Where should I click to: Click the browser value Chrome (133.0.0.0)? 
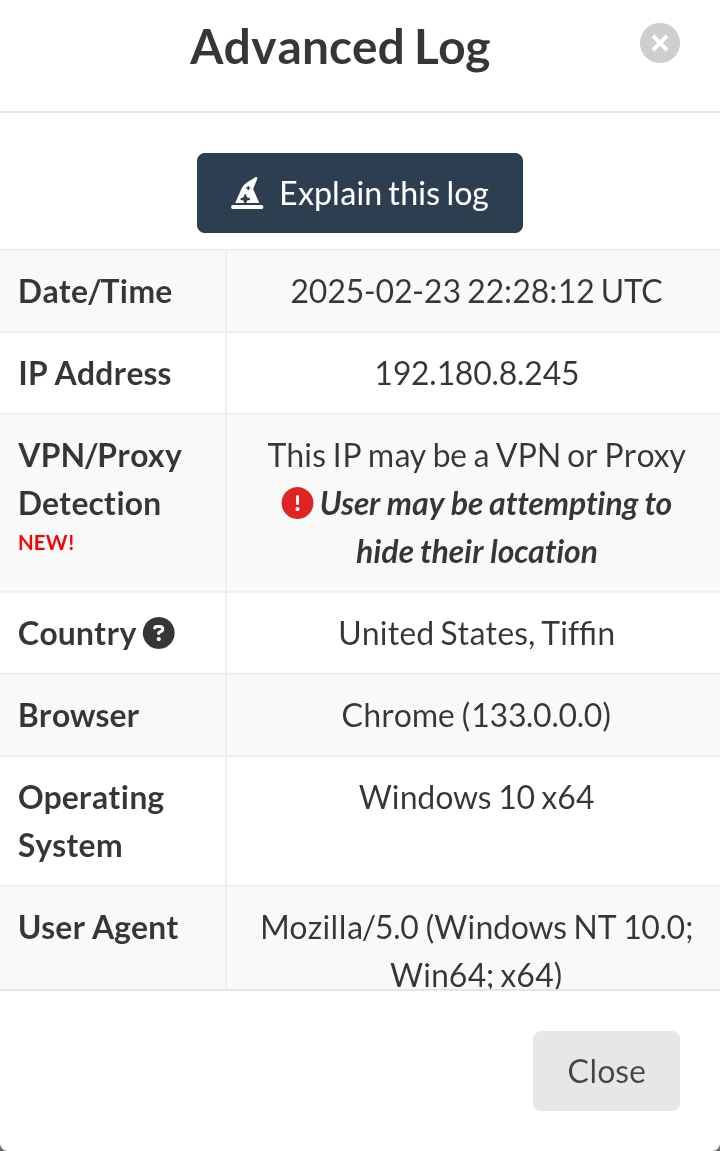(x=476, y=715)
